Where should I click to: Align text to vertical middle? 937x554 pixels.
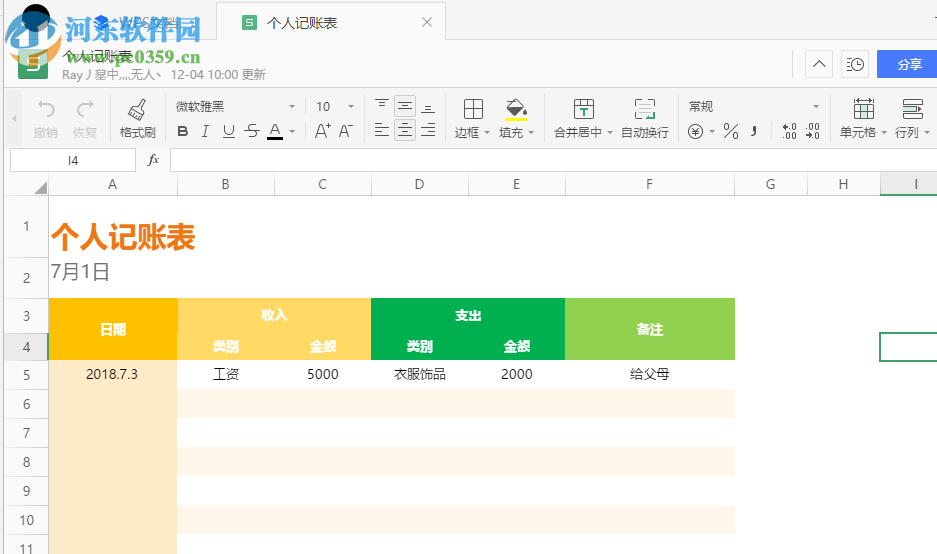(x=405, y=106)
